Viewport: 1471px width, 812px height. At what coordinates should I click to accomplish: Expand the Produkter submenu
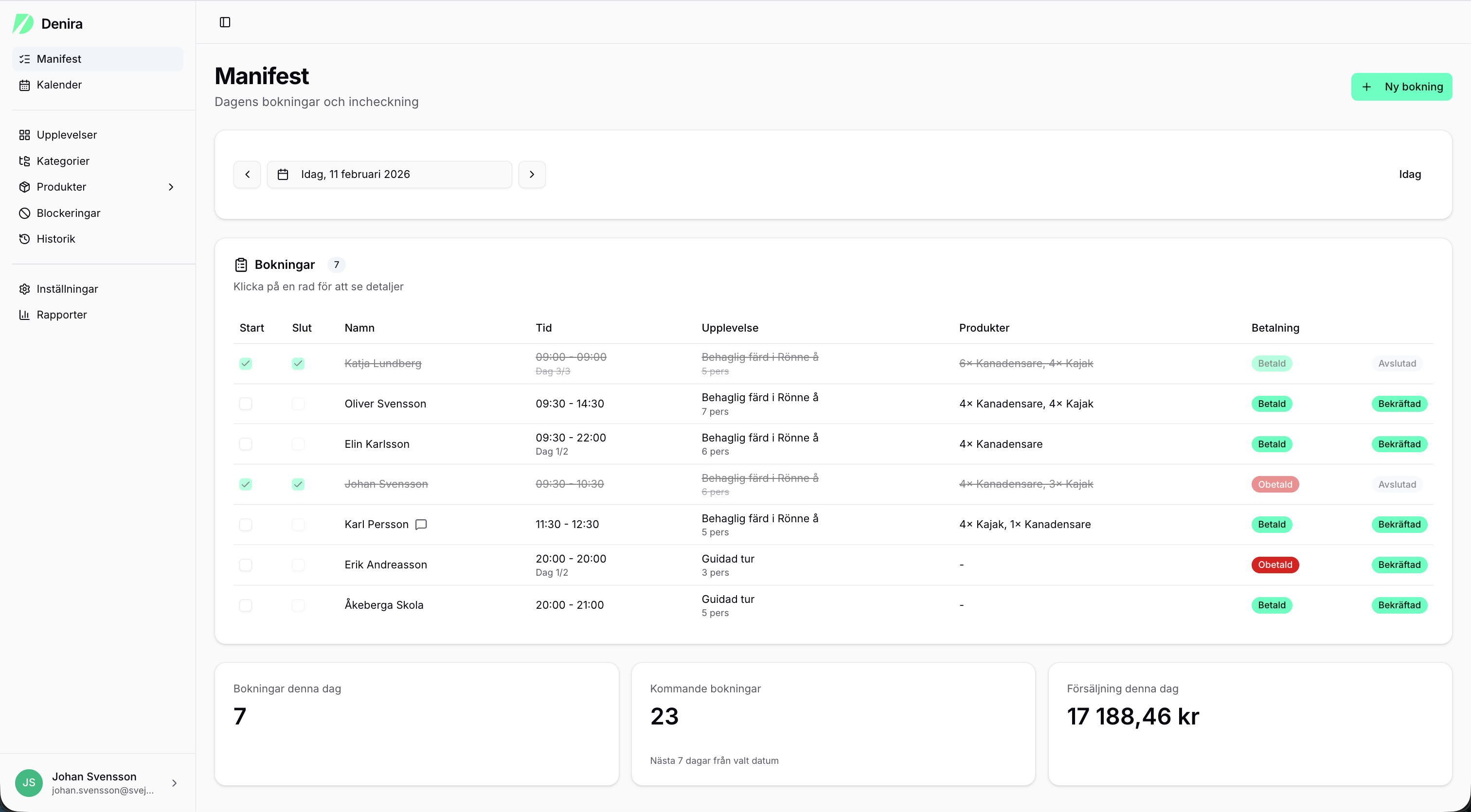click(x=171, y=187)
